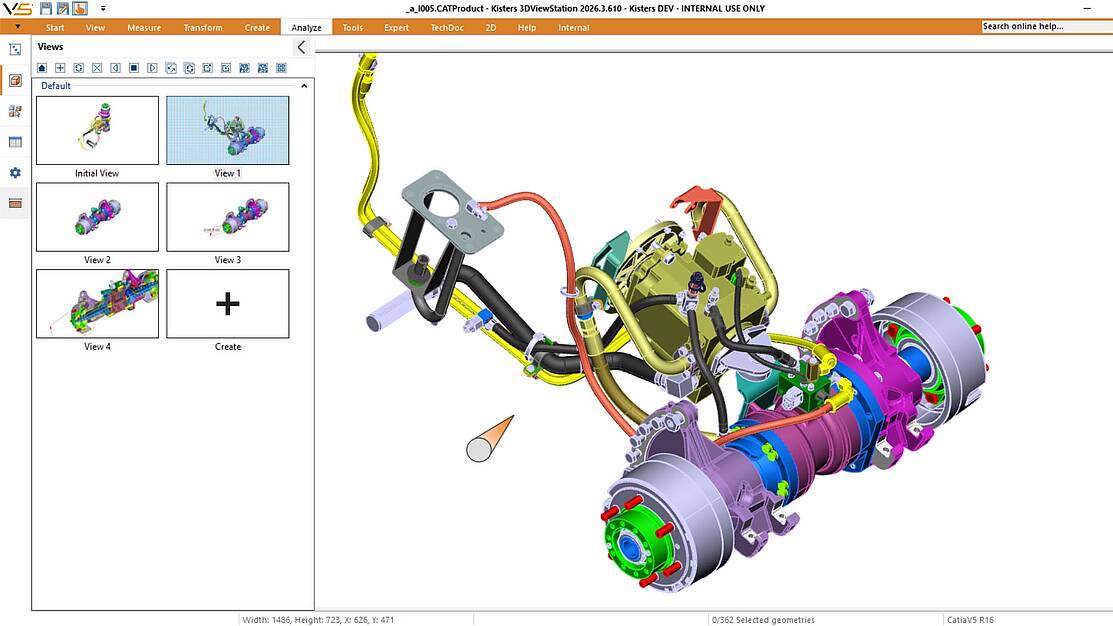Image resolution: width=1113 pixels, height=626 pixels.
Task: Open the settings gear sidebar icon
Action: (x=15, y=172)
